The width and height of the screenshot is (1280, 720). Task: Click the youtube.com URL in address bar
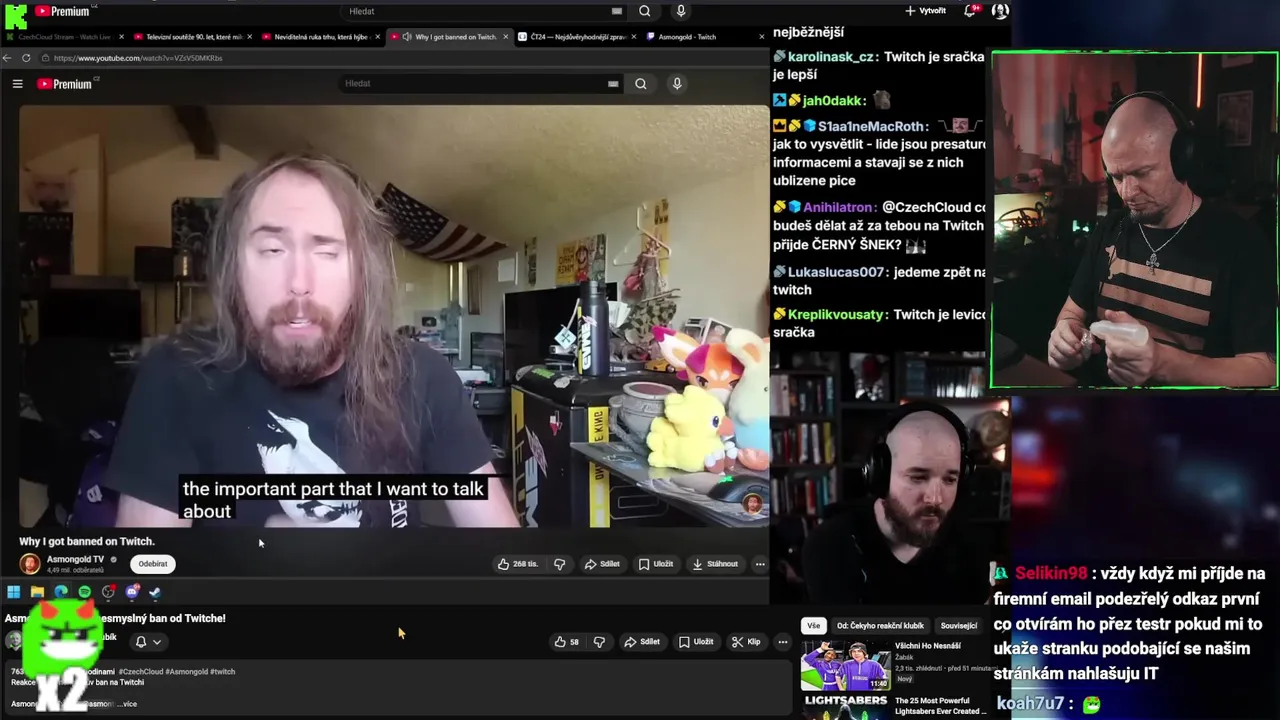click(138, 58)
